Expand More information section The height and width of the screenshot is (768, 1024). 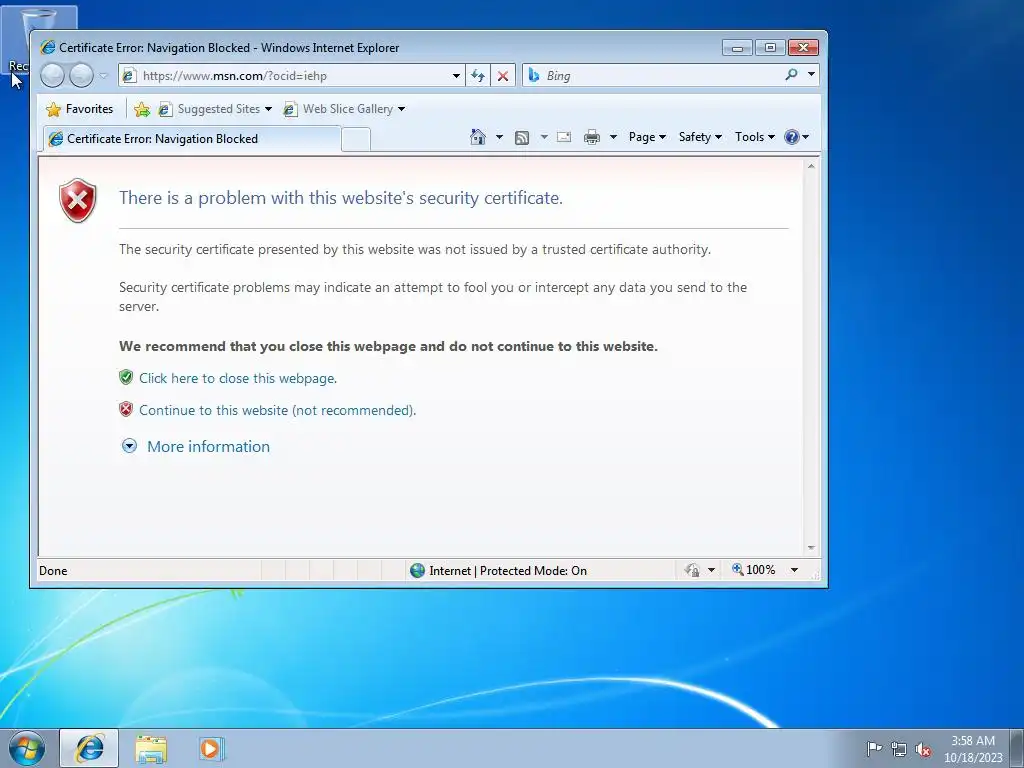pyautogui.click(x=129, y=446)
